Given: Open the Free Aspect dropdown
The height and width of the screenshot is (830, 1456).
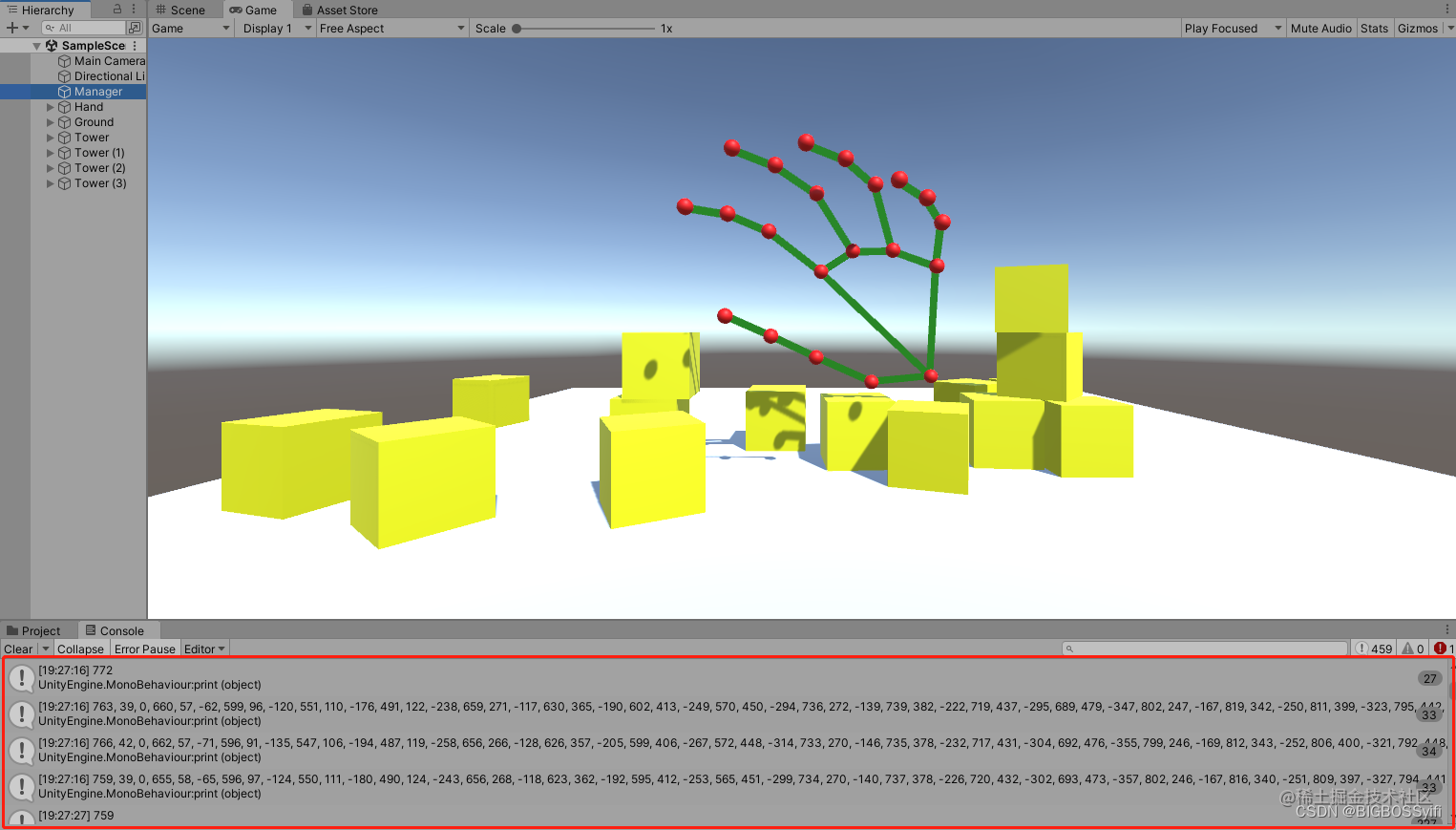Looking at the screenshot, I should pos(391,29).
